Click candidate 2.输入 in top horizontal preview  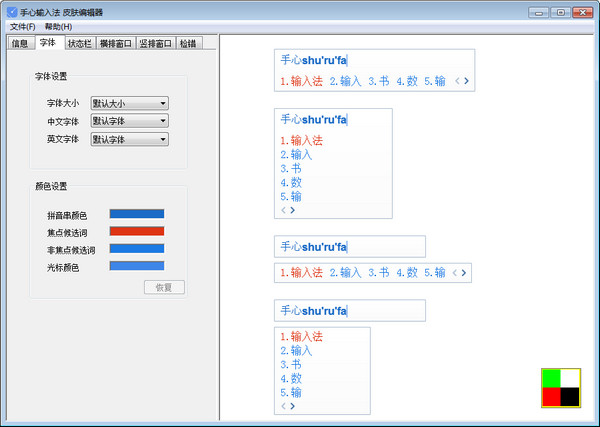346,81
